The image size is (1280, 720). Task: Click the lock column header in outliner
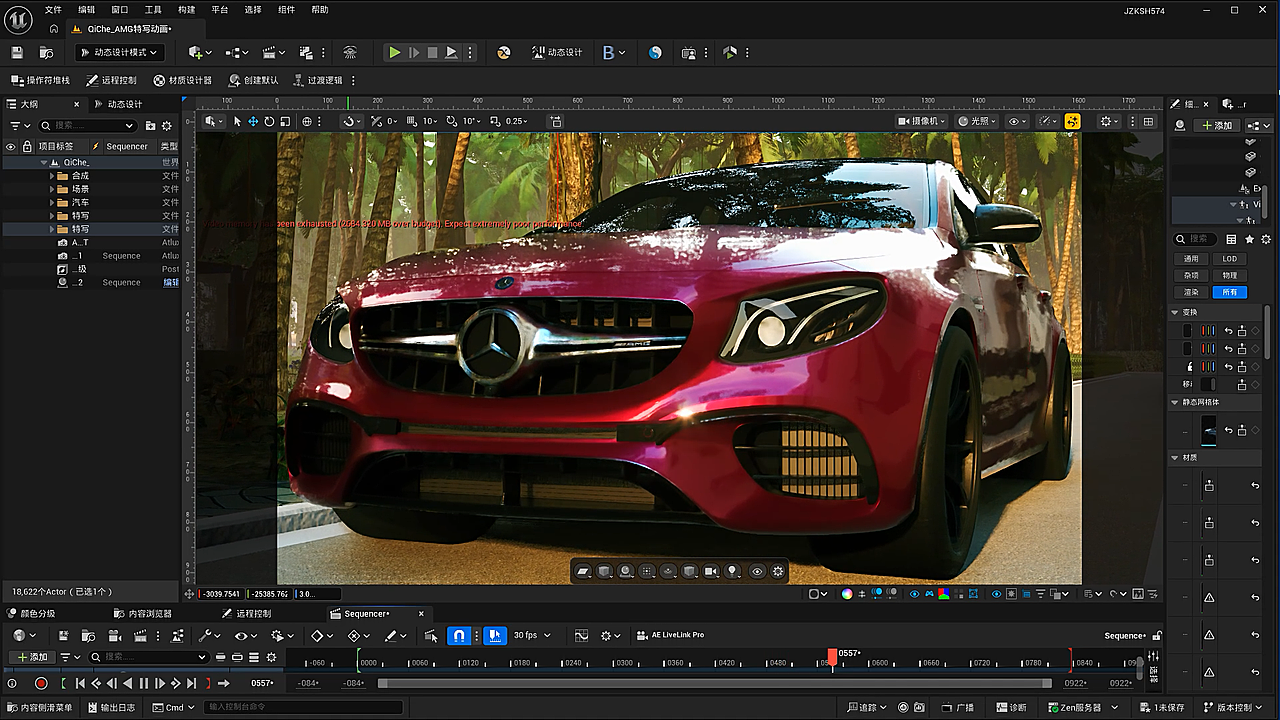[x=27, y=146]
